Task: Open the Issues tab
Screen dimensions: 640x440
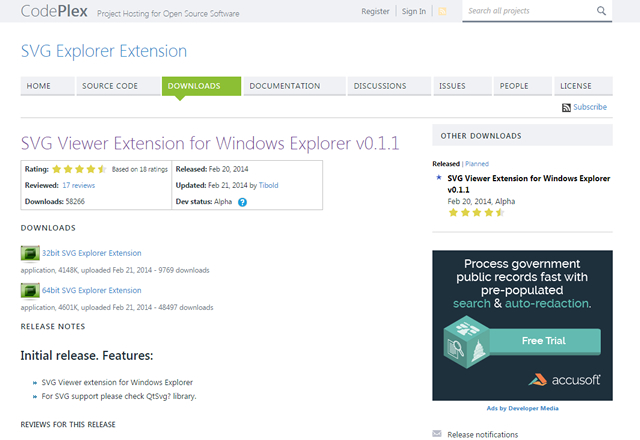Action: tap(462, 86)
